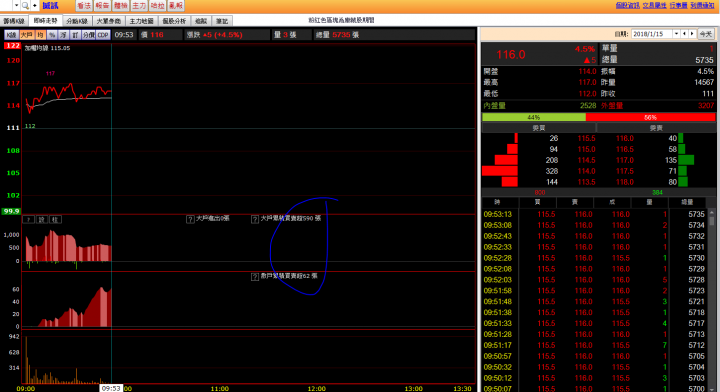The width and height of the screenshot is (720, 392).
Task: Click the 56% outer volume red bar
Action: pos(650,117)
